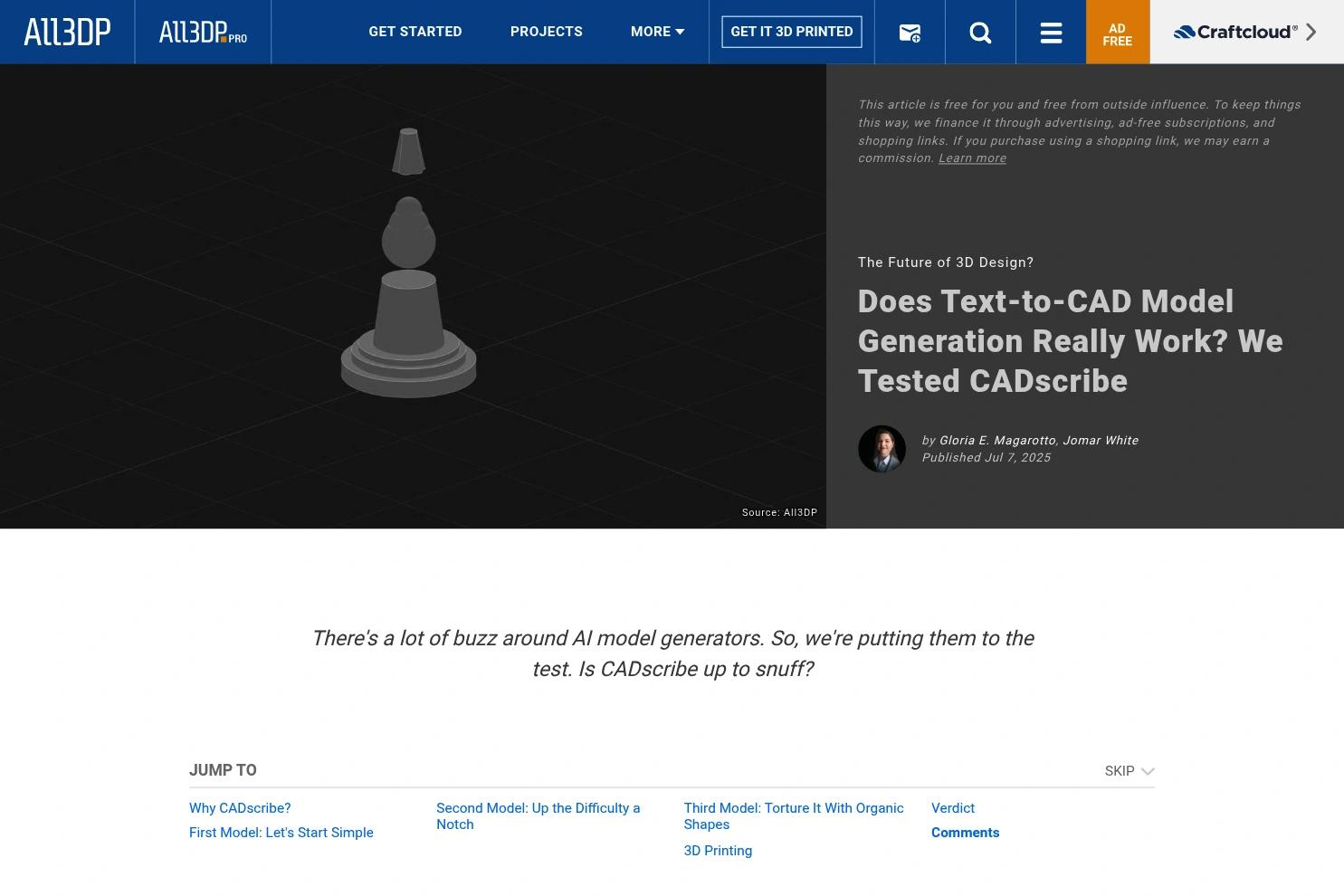Expand the MORE dropdown menu
The height and width of the screenshot is (896, 1344).
657,32
